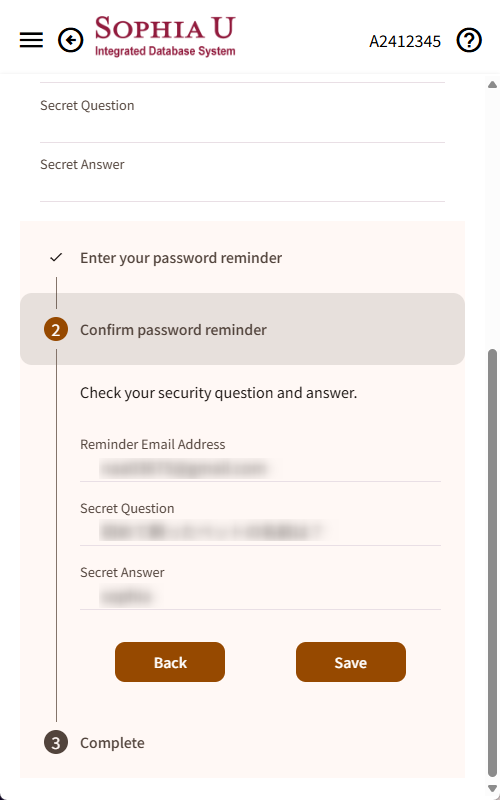The width and height of the screenshot is (500, 800).
Task: Click the upper Secret Question field
Action: point(242,113)
